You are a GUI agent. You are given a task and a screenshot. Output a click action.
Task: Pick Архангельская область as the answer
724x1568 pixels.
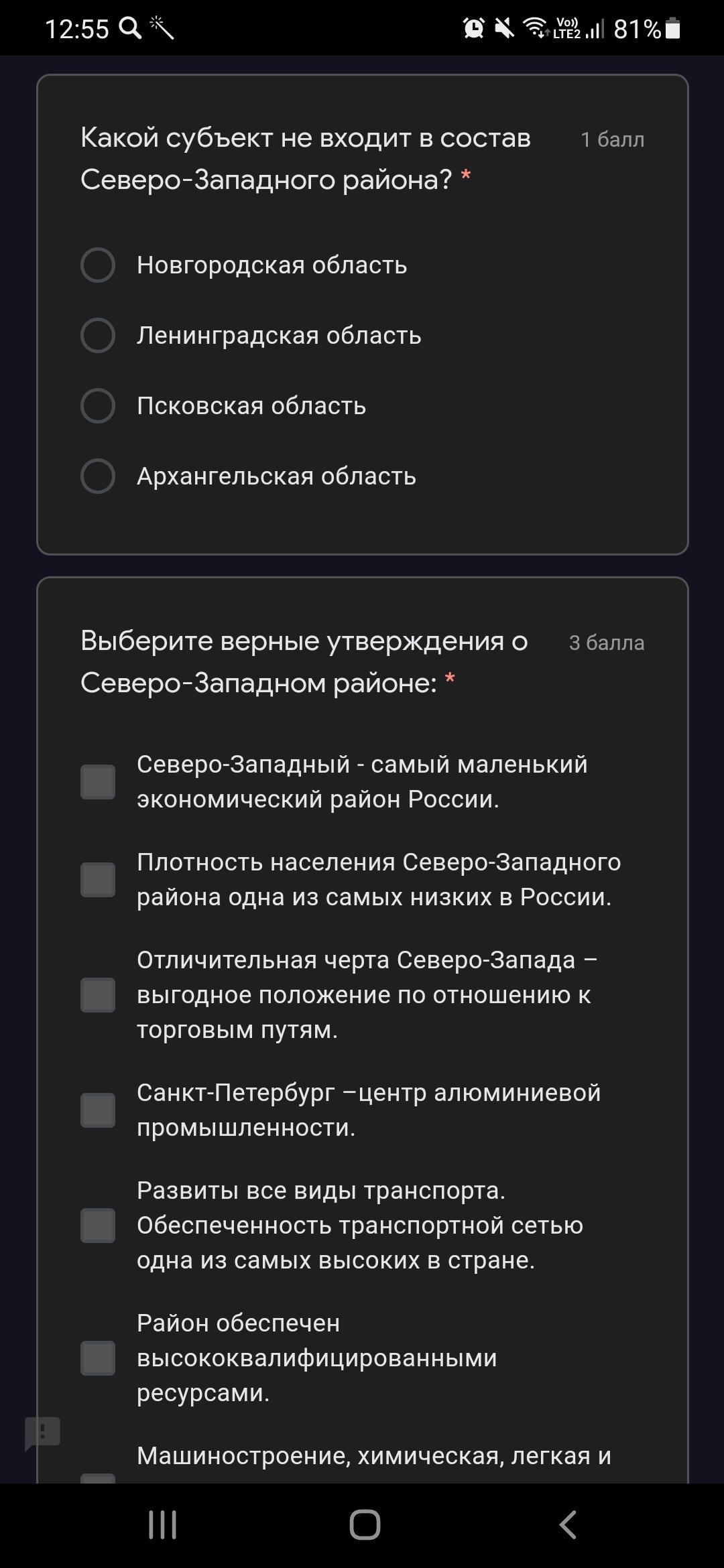[x=98, y=476]
